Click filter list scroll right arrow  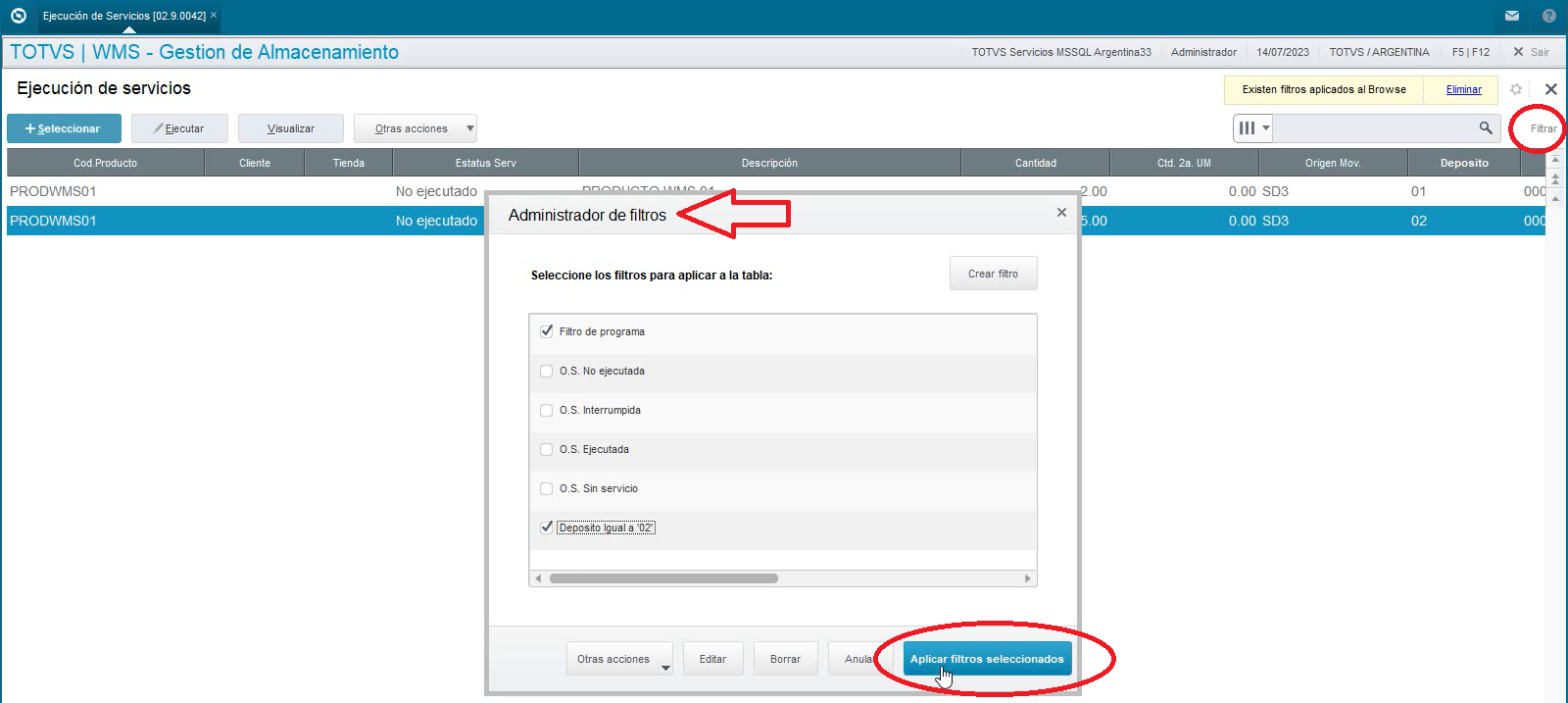click(x=1027, y=578)
